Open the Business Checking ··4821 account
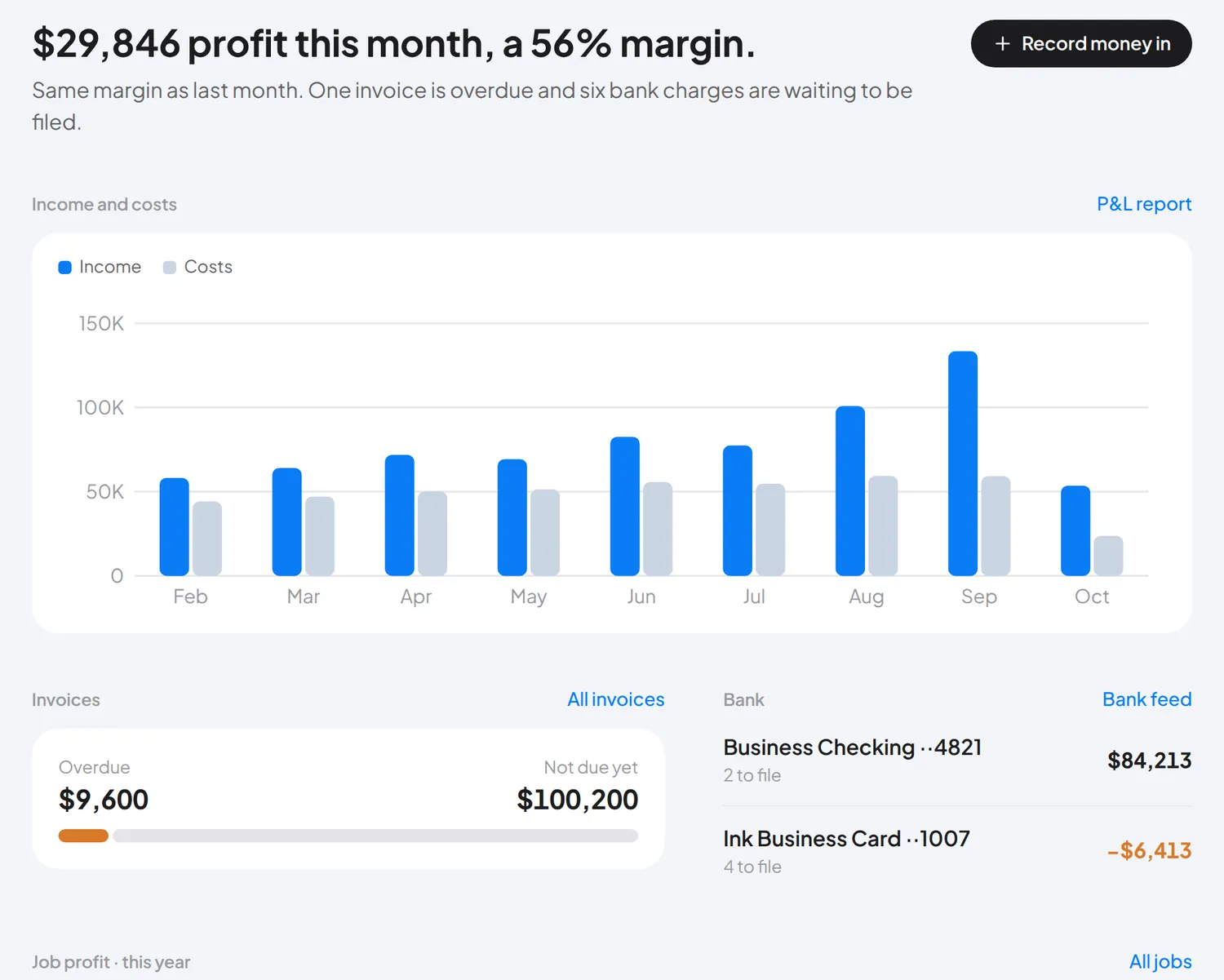This screenshot has height=980, width=1224. tap(957, 760)
